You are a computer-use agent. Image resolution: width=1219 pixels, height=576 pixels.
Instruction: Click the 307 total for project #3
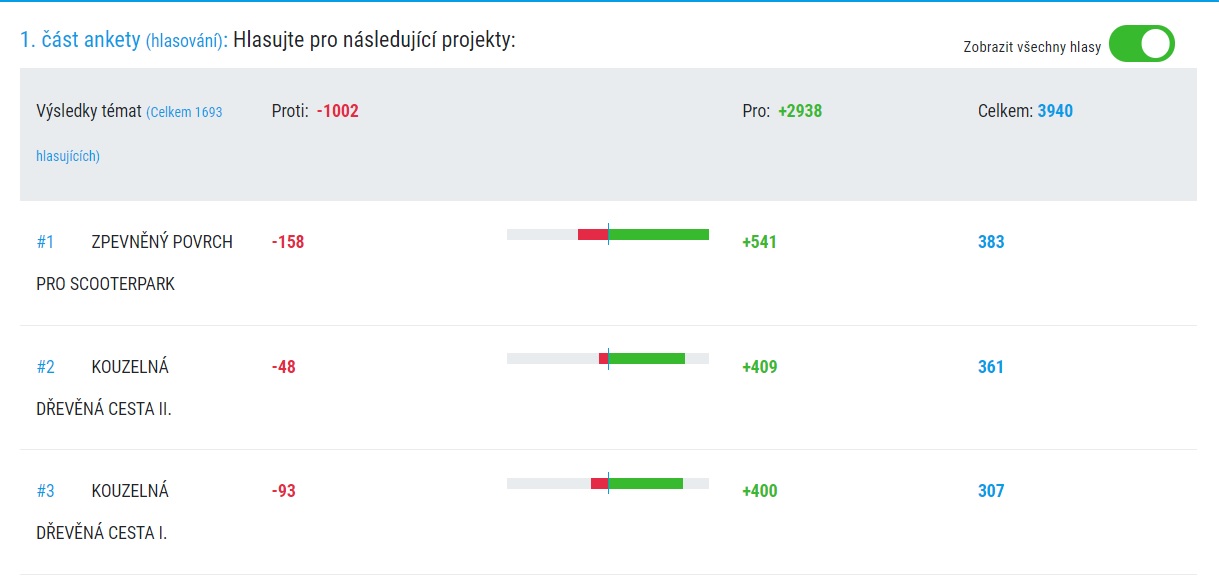pyautogui.click(x=991, y=491)
